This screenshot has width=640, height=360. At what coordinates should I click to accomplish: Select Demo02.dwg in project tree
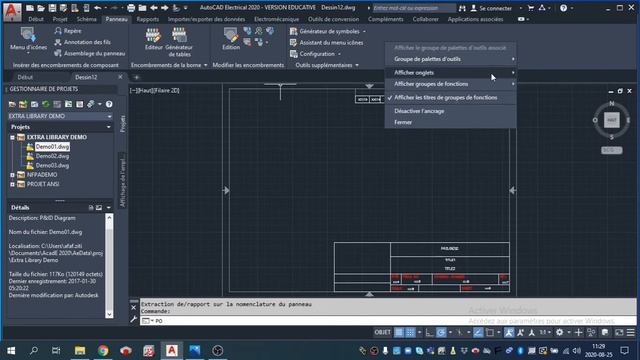coord(52,156)
